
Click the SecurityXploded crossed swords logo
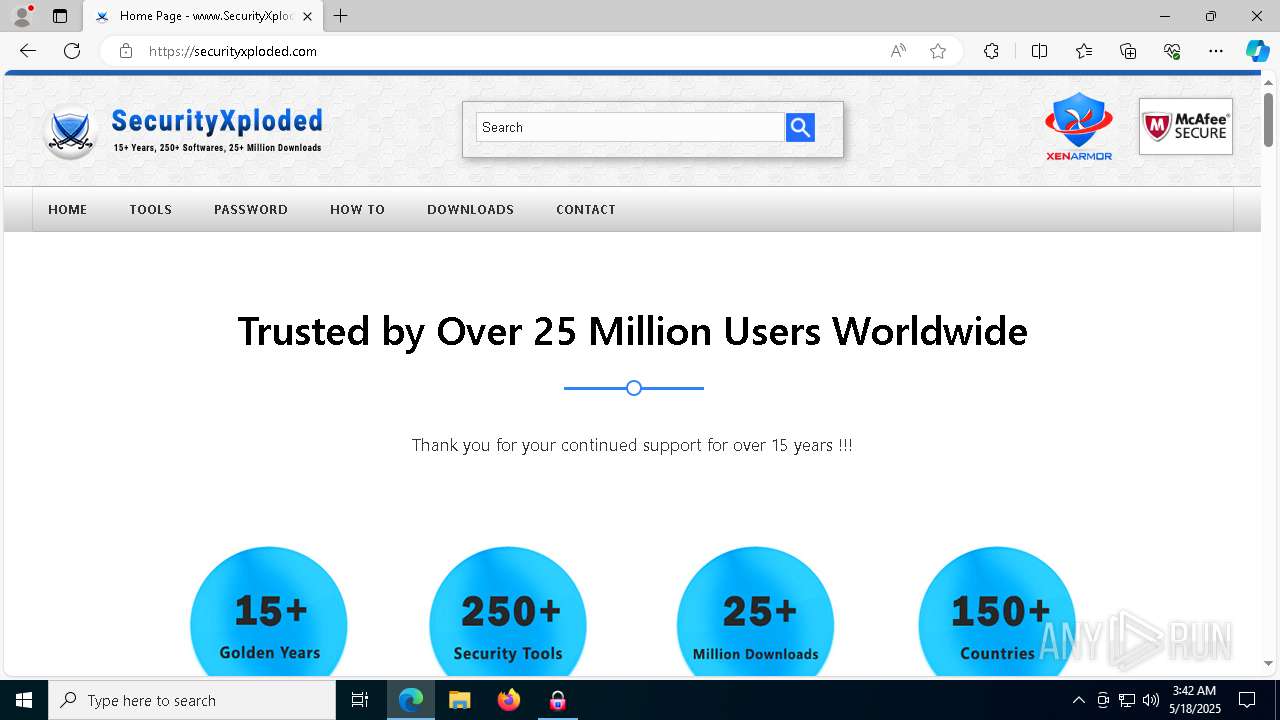pos(70,132)
